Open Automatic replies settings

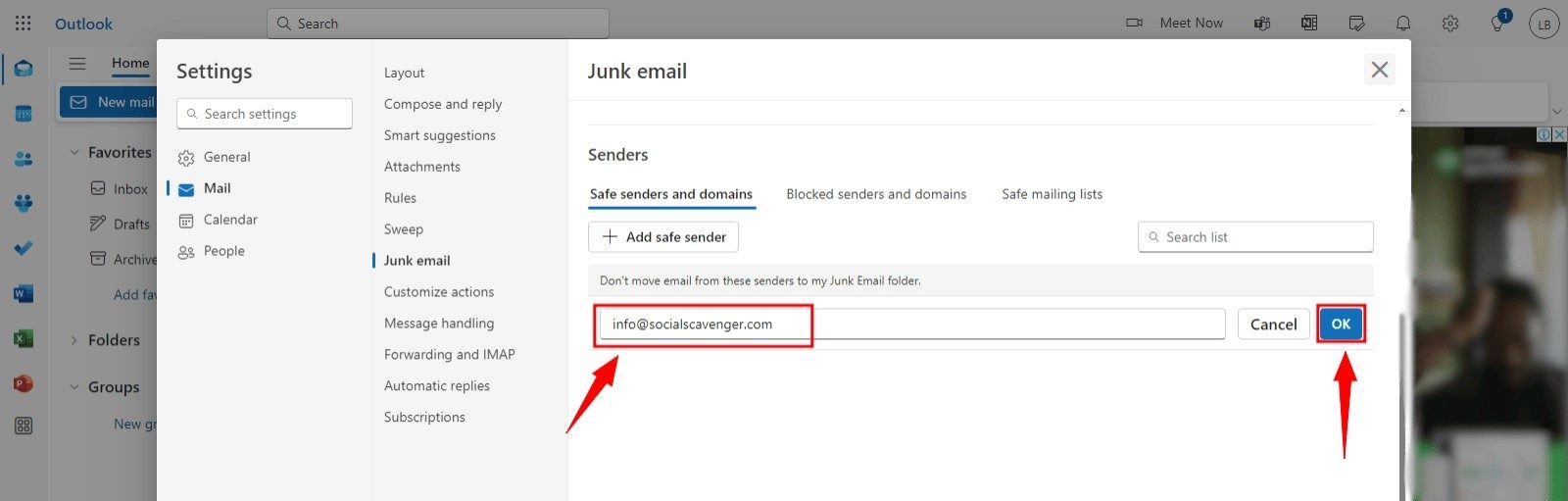pos(437,386)
